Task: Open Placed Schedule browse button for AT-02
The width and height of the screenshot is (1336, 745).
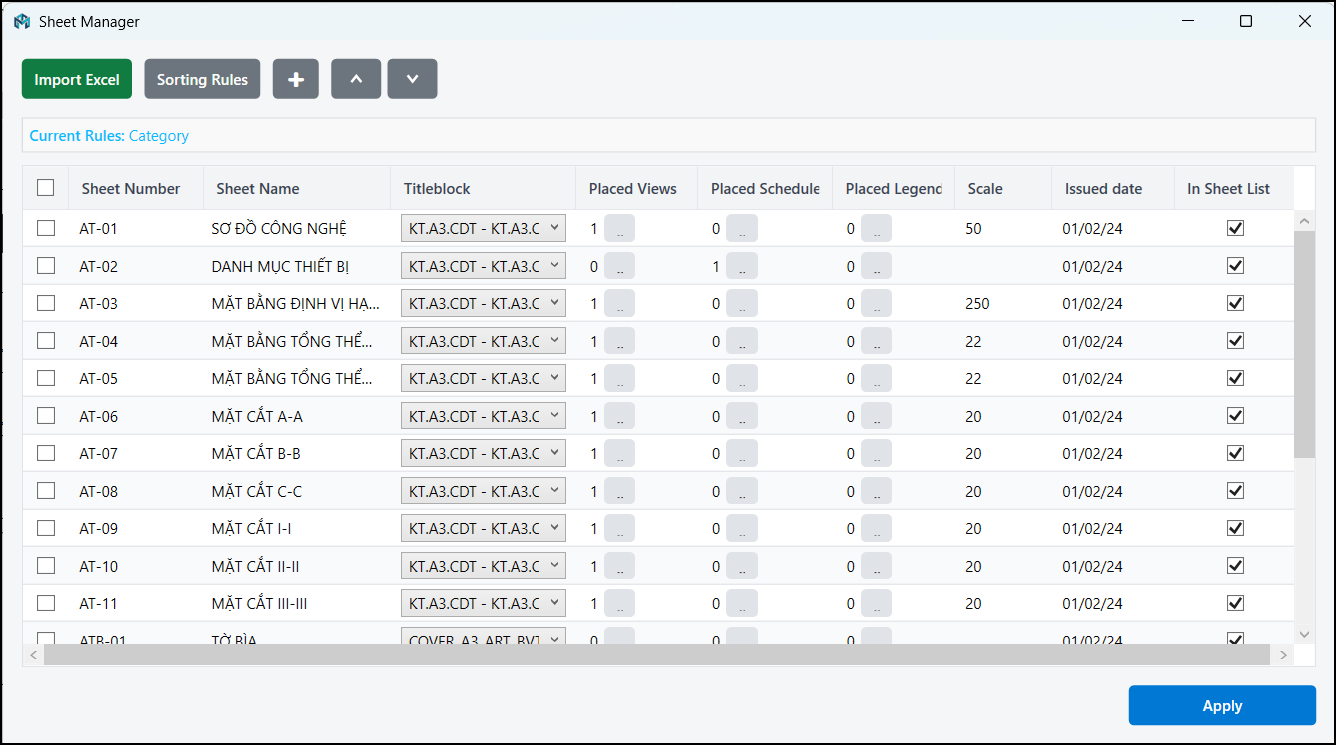Action: click(742, 266)
